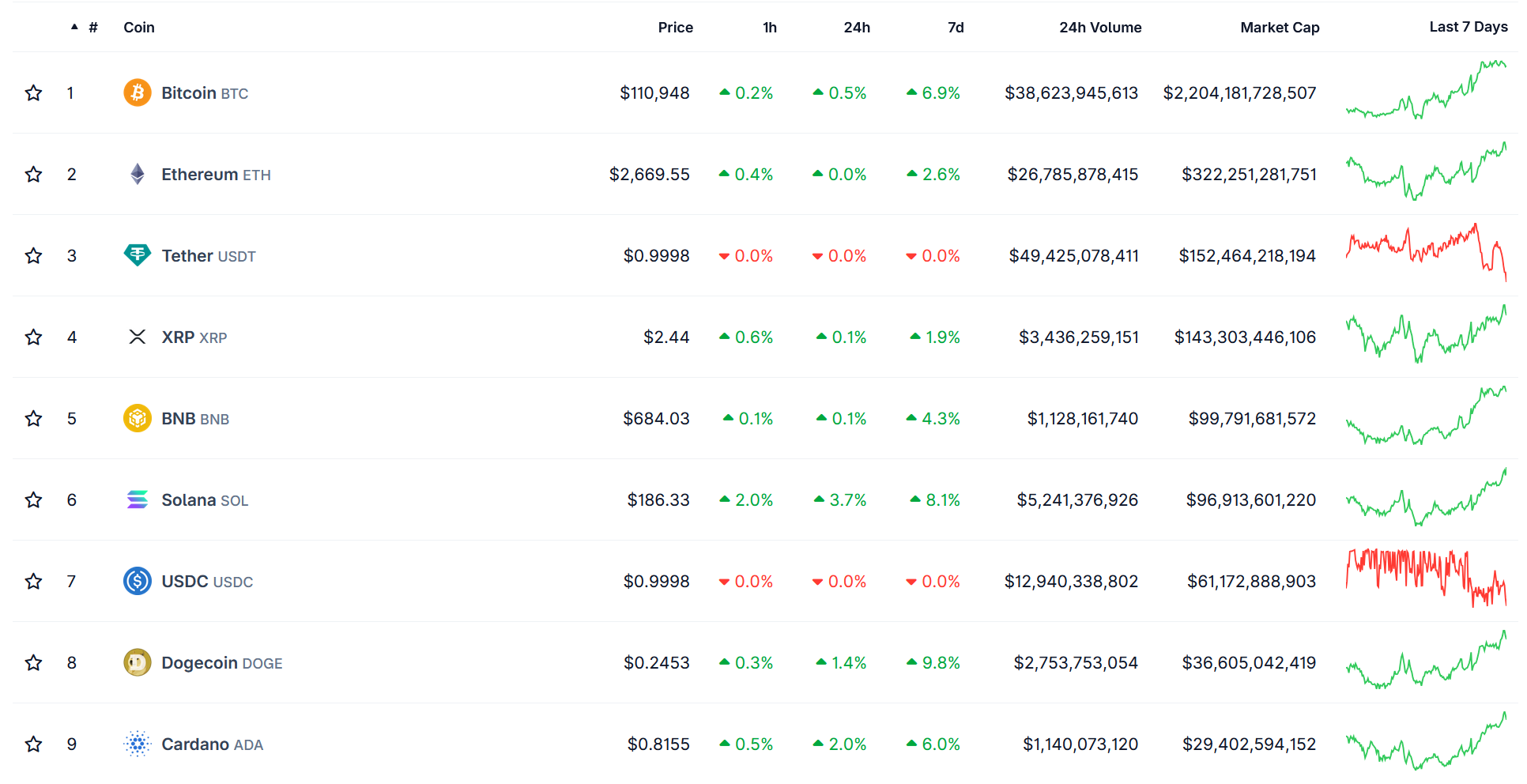Star the Dogecoin row

click(x=33, y=663)
